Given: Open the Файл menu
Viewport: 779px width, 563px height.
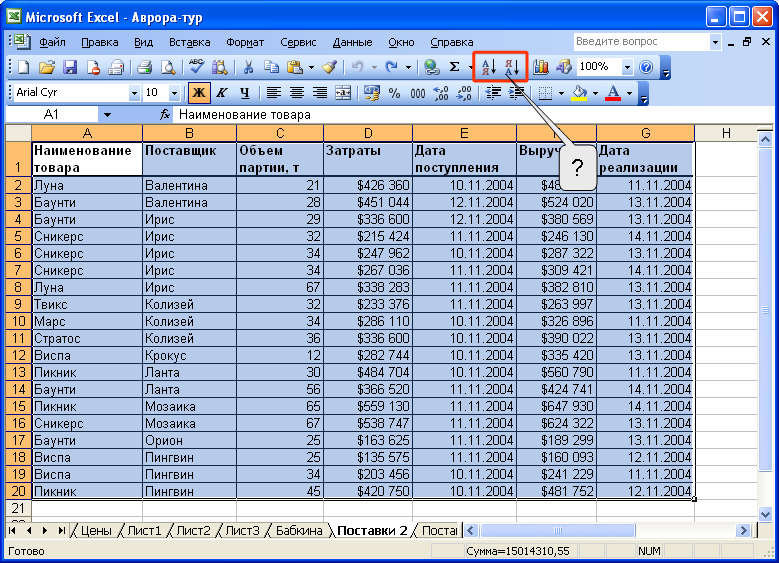Looking at the screenshot, I should point(52,42).
